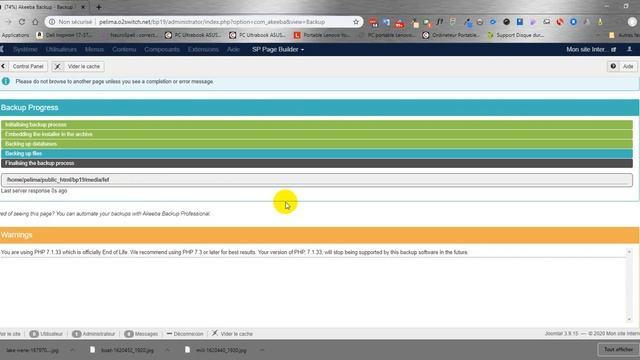
Task: Open the Messages footer counter
Action: 141,334
